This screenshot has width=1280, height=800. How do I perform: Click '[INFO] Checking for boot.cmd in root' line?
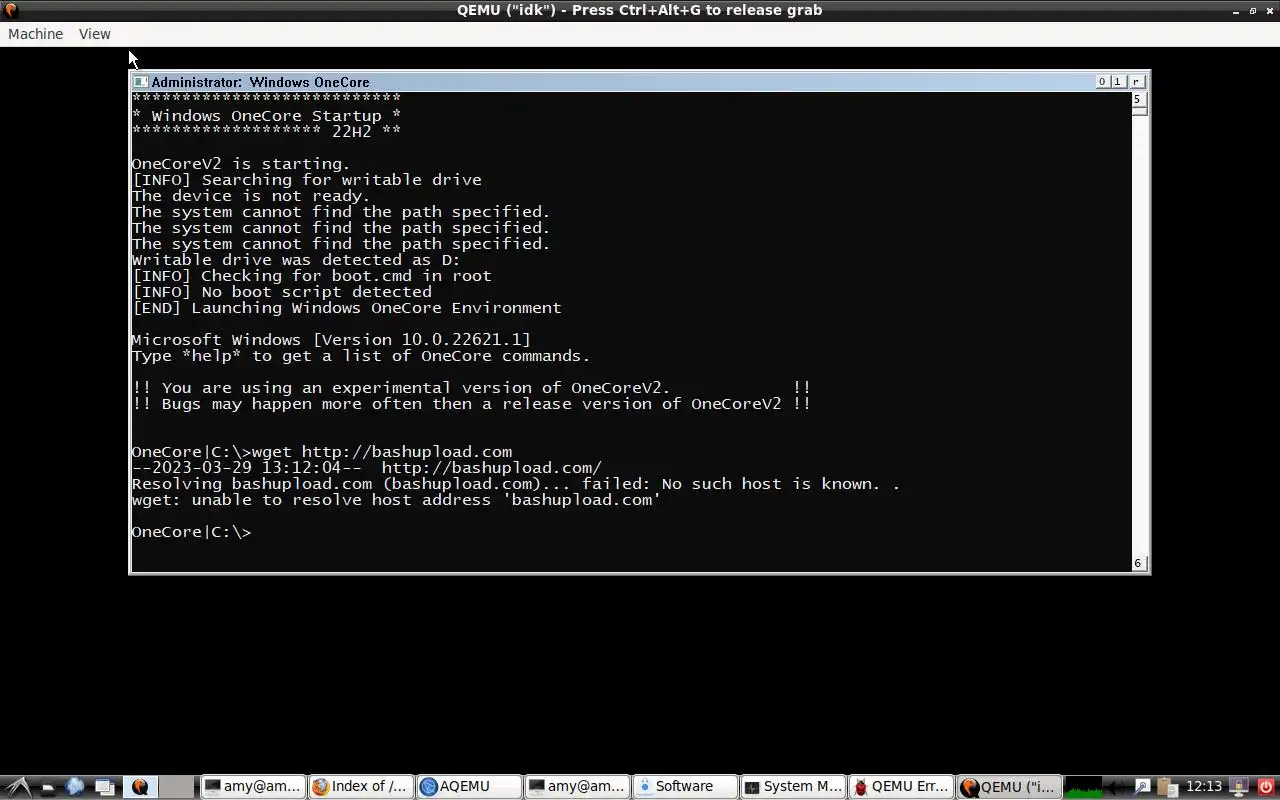pos(311,276)
